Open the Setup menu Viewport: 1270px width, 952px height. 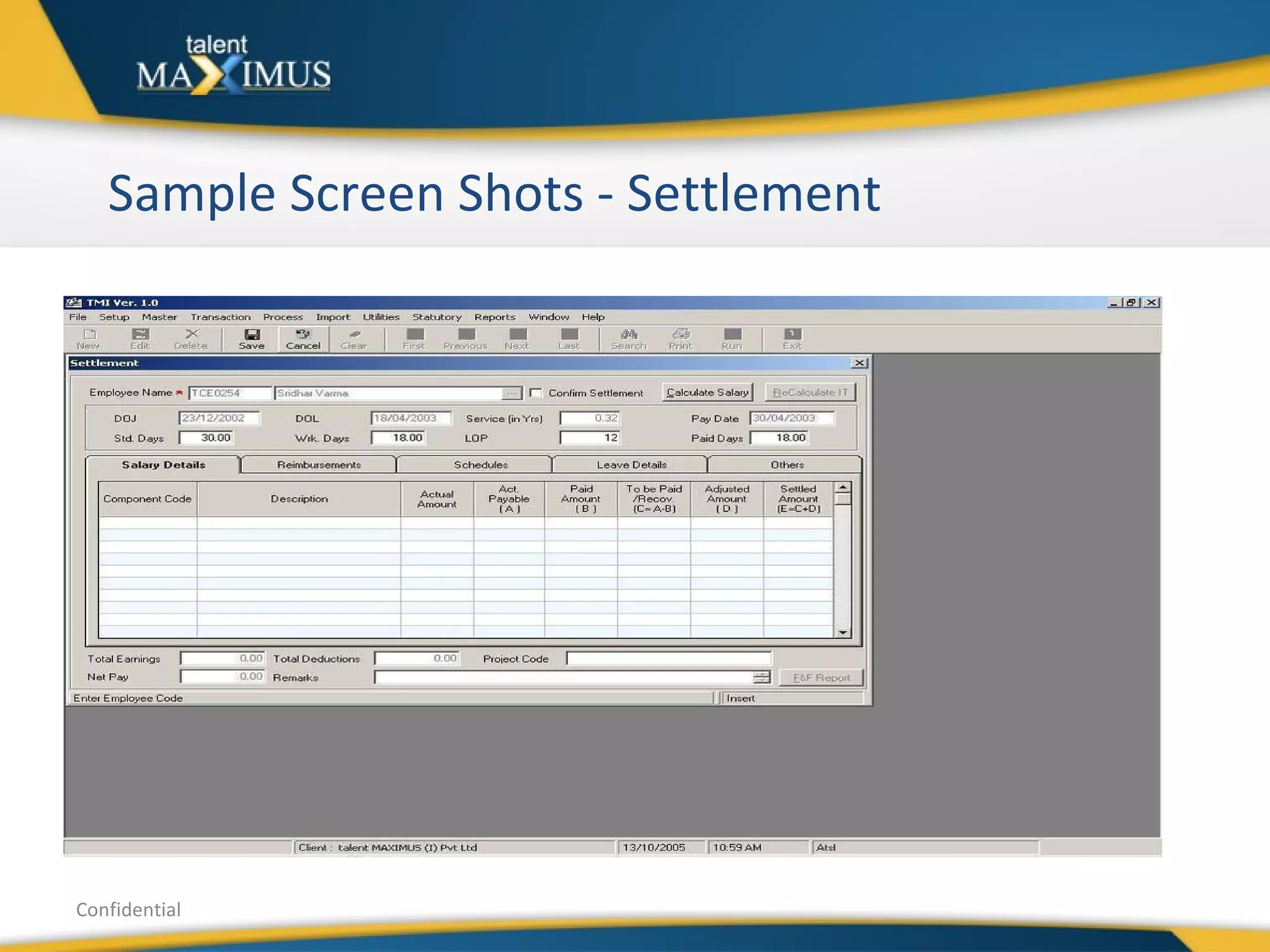coord(114,317)
